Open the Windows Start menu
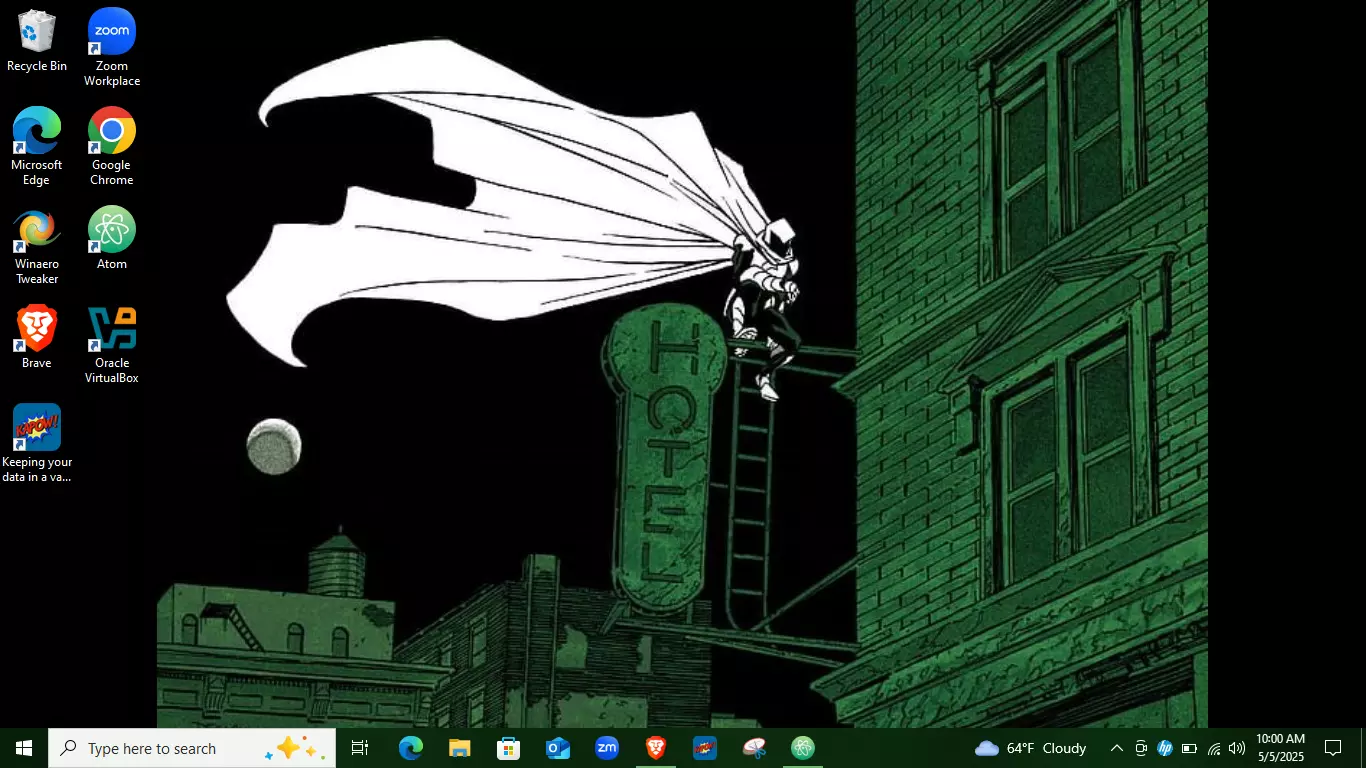1366x768 pixels. point(24,748)
